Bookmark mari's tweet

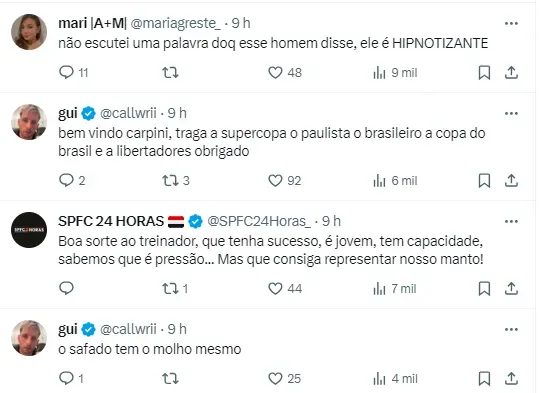click(484, 73)
